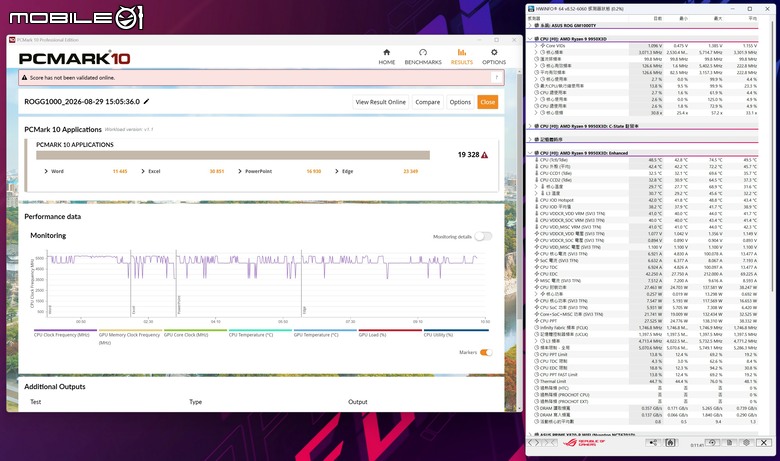
Task: Click the Excel marker on monitoring chart
Action: pos(134,310)
